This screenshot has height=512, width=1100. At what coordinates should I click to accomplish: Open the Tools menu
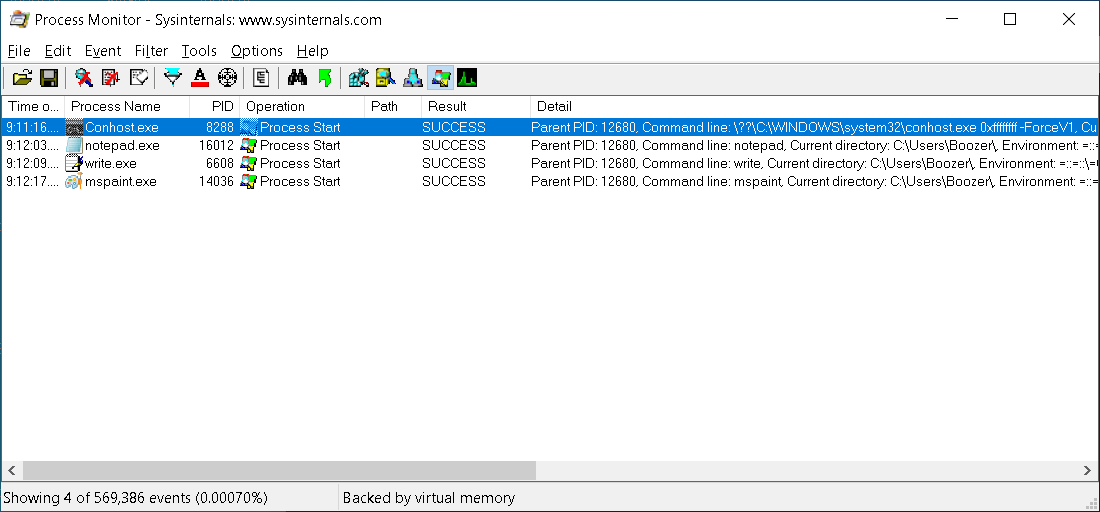tap(199, 51)
